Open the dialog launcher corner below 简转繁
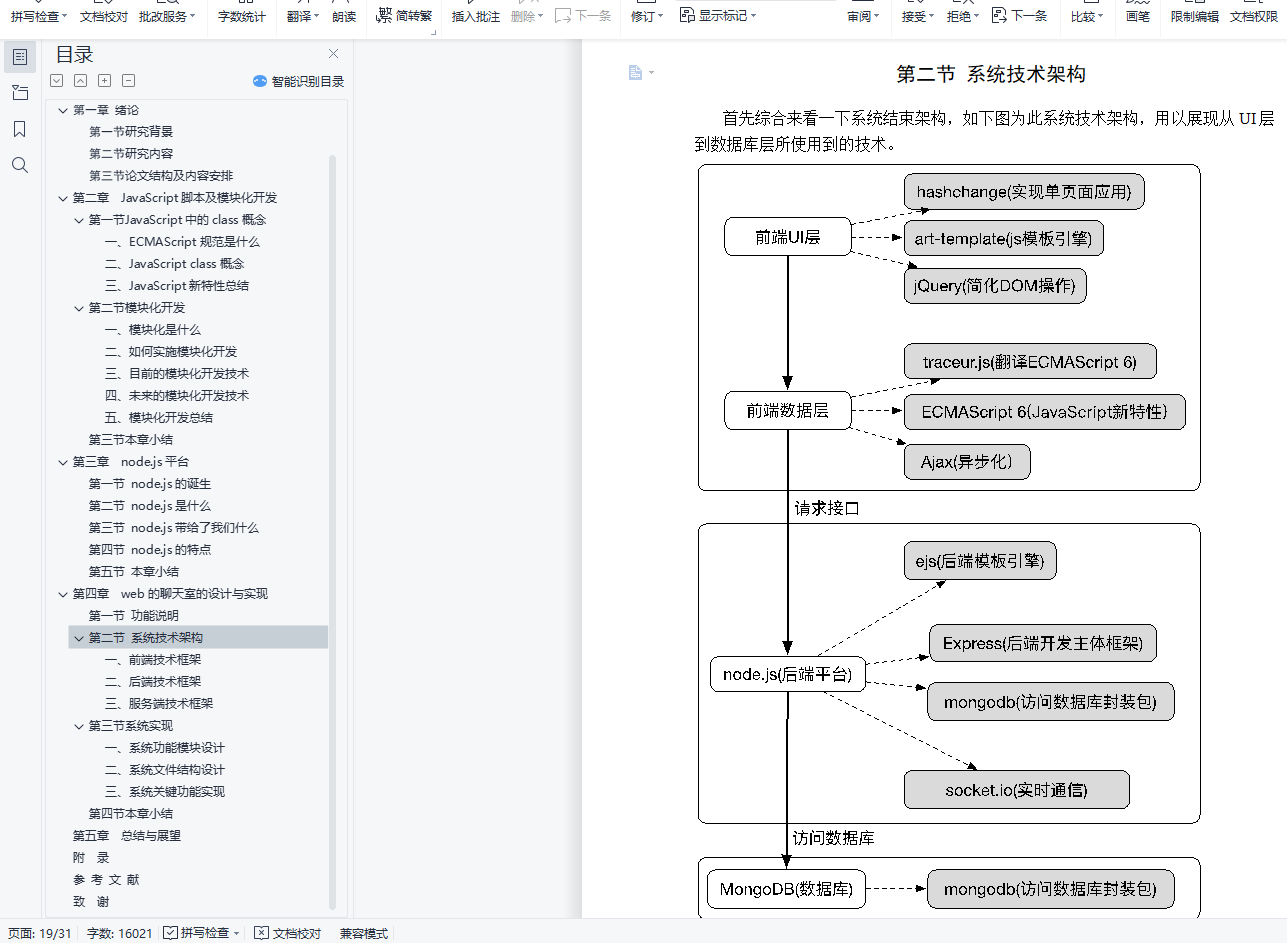The width and height of the screenshot is (1287, 943). coord(434,33)
